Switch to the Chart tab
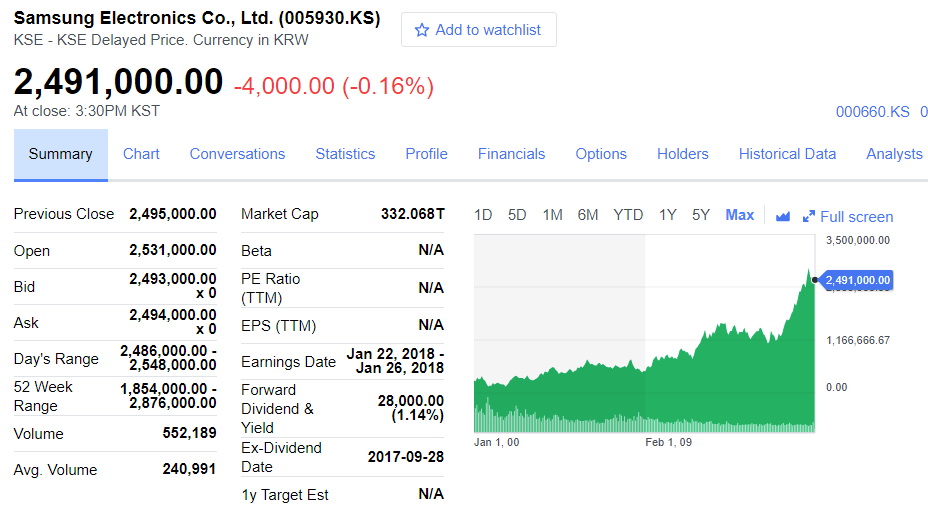 click(x=141, y=154)
